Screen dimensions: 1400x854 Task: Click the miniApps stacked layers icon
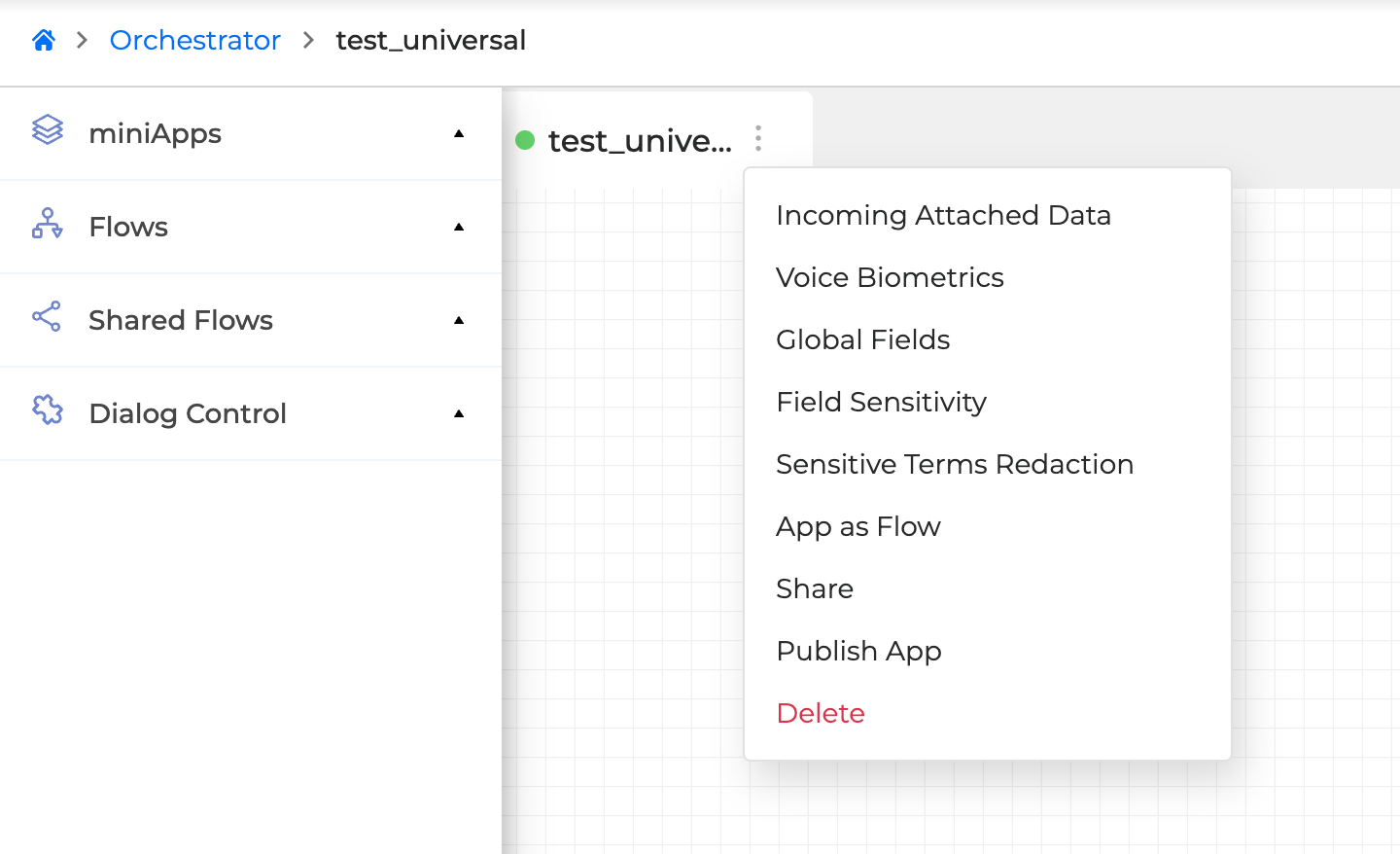[x=48, y=130]
